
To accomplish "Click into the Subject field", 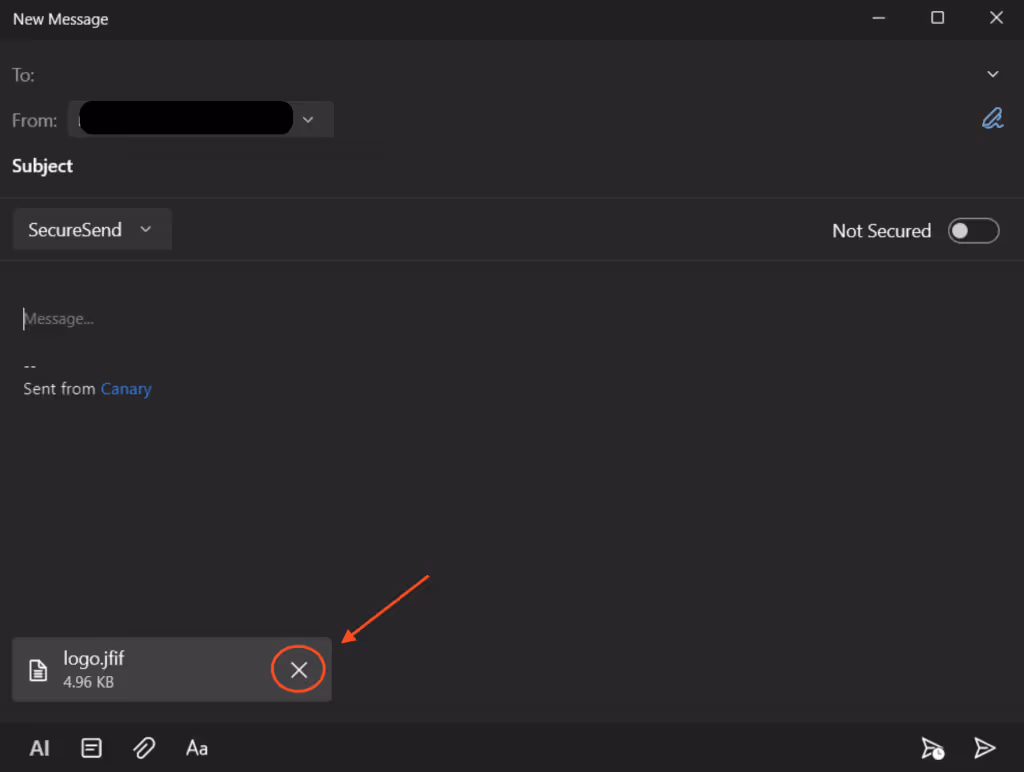I will [x=512, y=166].
